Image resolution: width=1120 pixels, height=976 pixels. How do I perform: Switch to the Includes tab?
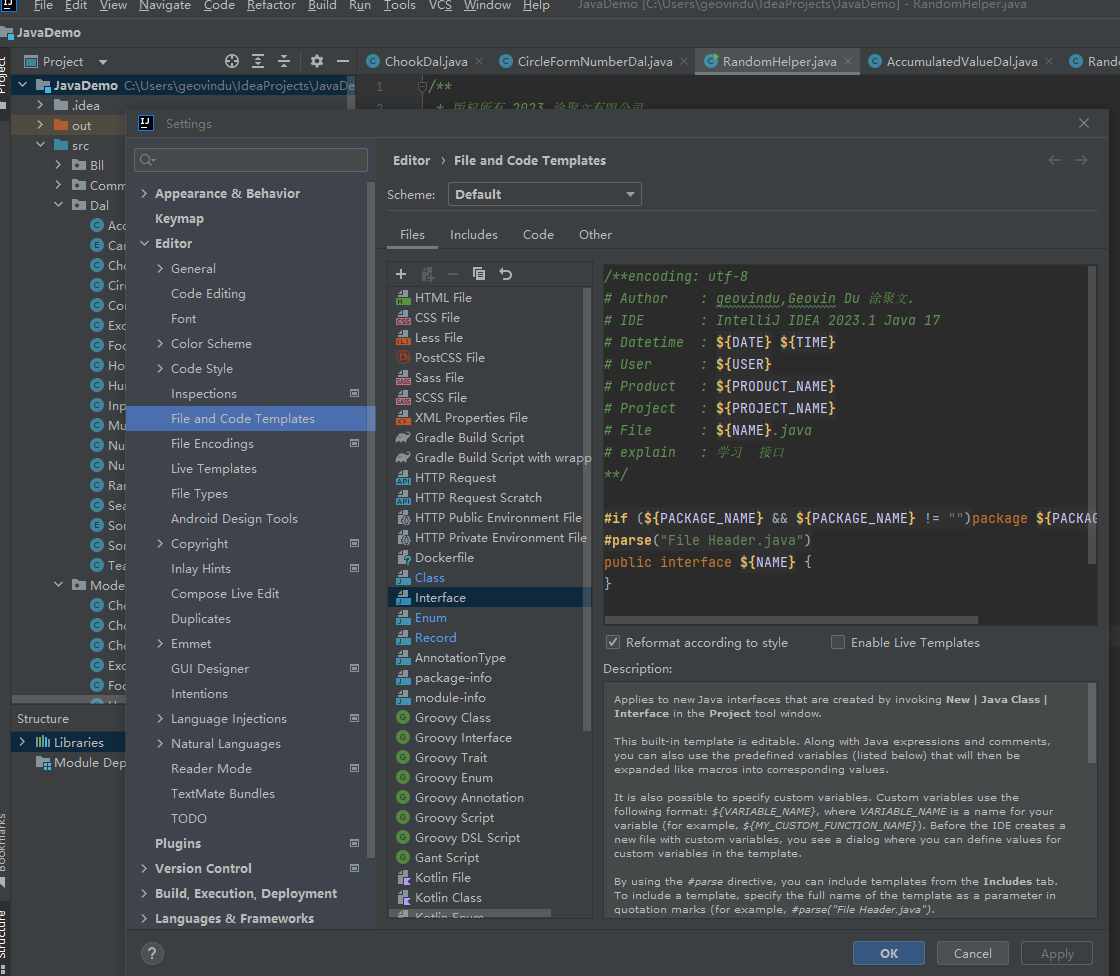pos(474,235)
